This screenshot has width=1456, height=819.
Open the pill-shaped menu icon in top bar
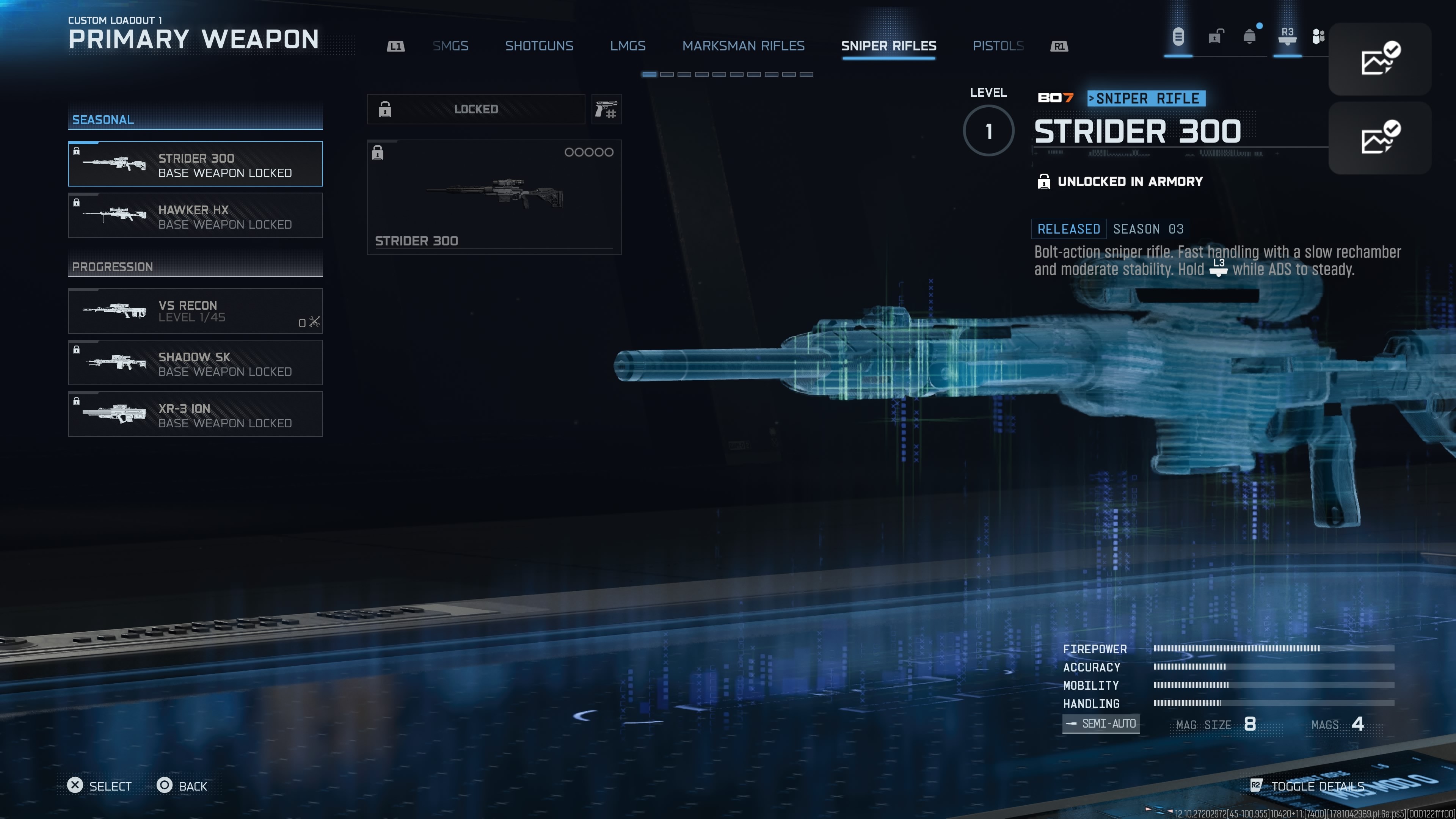click(1178, 37)
